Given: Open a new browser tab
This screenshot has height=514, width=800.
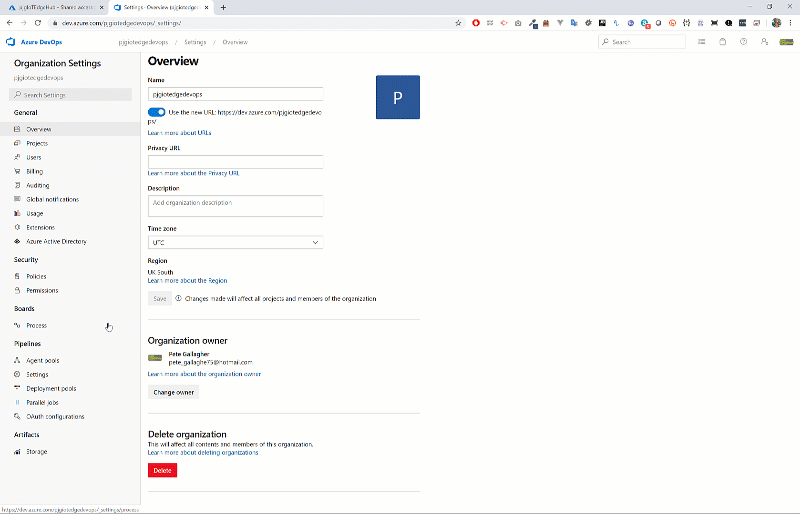Looking at the screenshot, I should [223, 8].
